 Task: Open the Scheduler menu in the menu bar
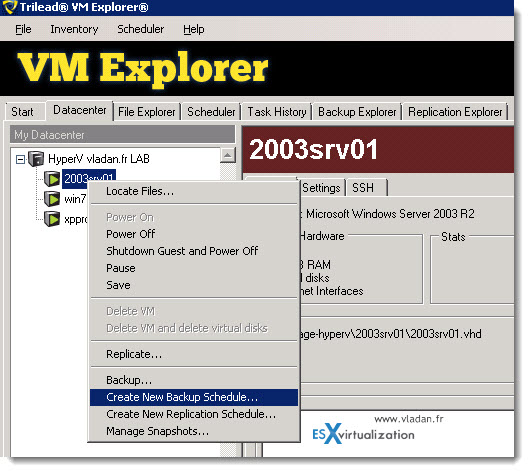pos(141,29)
